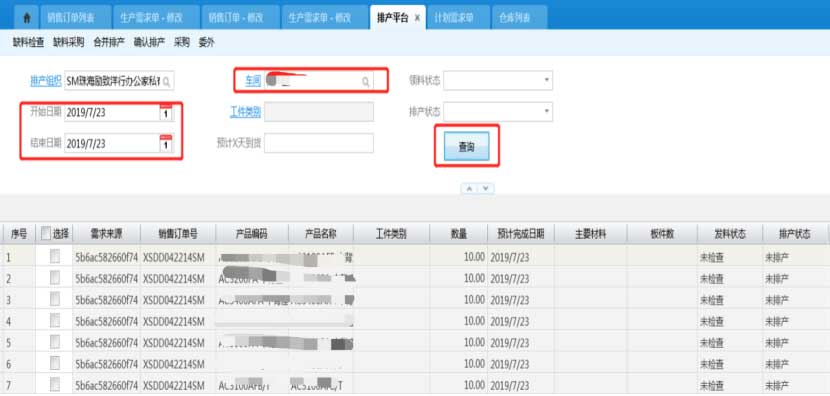Screen dimensions: 830x396
Task: Open the 结束日期 calendar picker icon
Action: tap(166, 143)
